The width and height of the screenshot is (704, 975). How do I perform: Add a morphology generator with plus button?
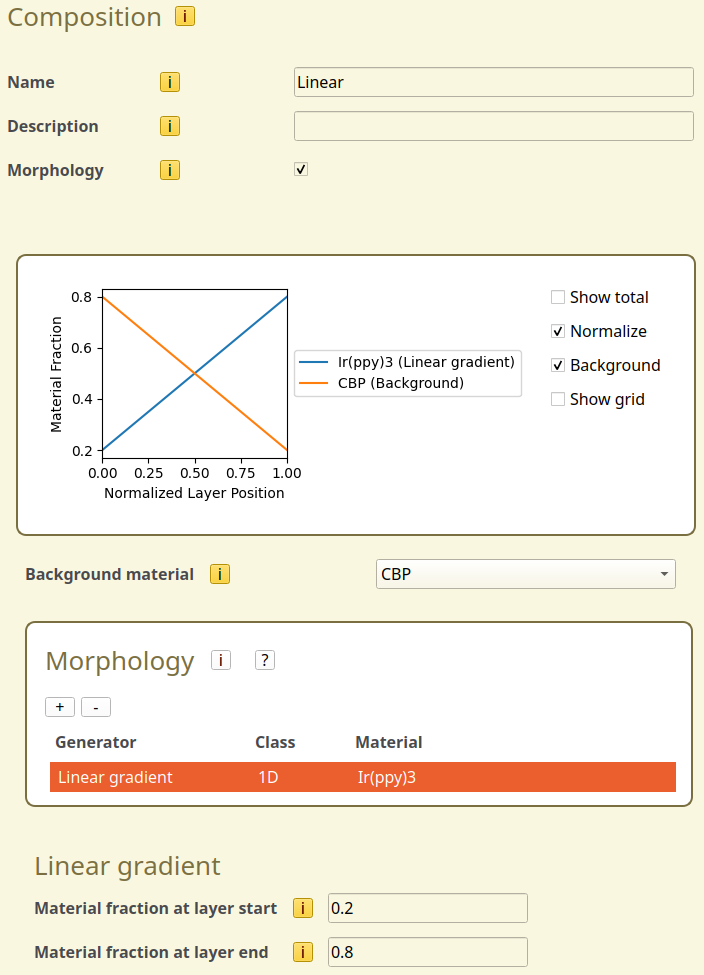[x=60, y=707]
